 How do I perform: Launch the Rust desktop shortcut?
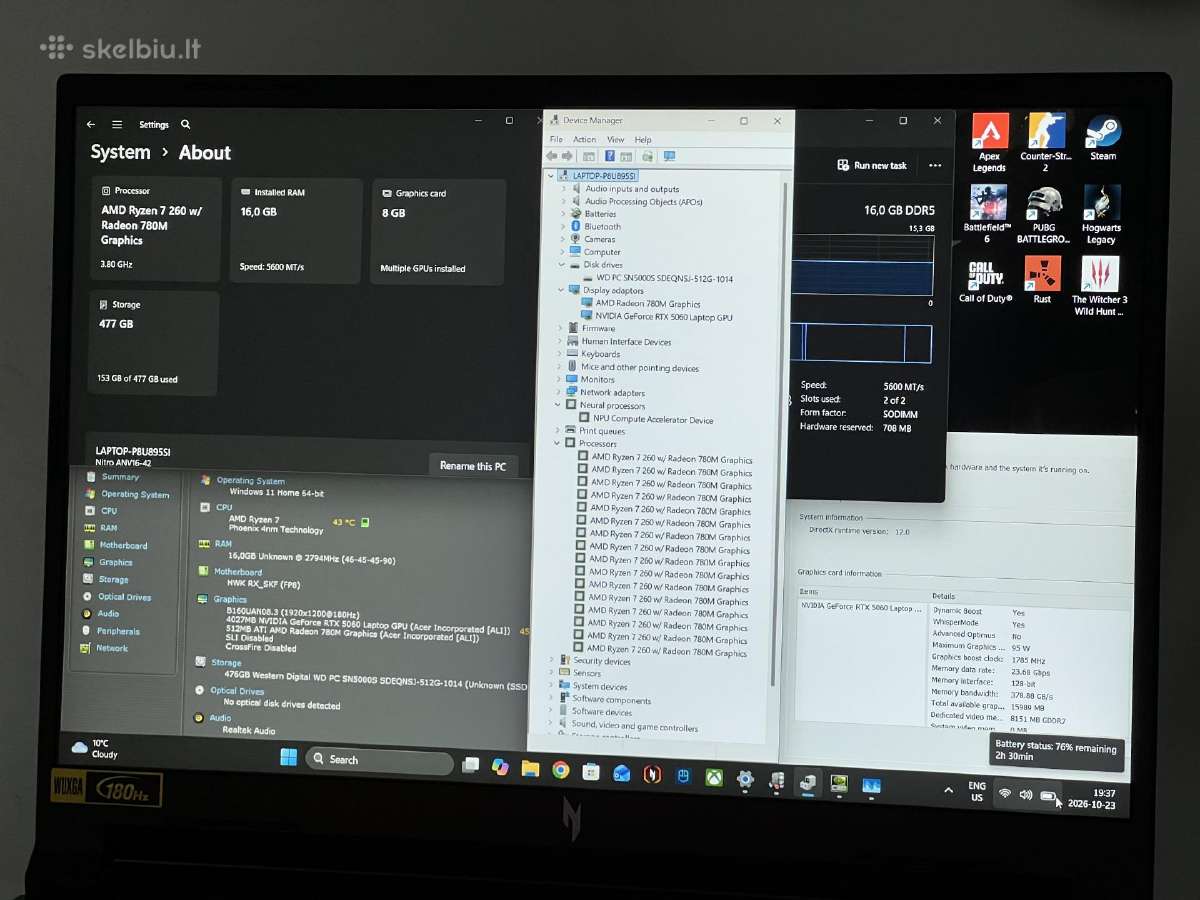click(1042, 280)
